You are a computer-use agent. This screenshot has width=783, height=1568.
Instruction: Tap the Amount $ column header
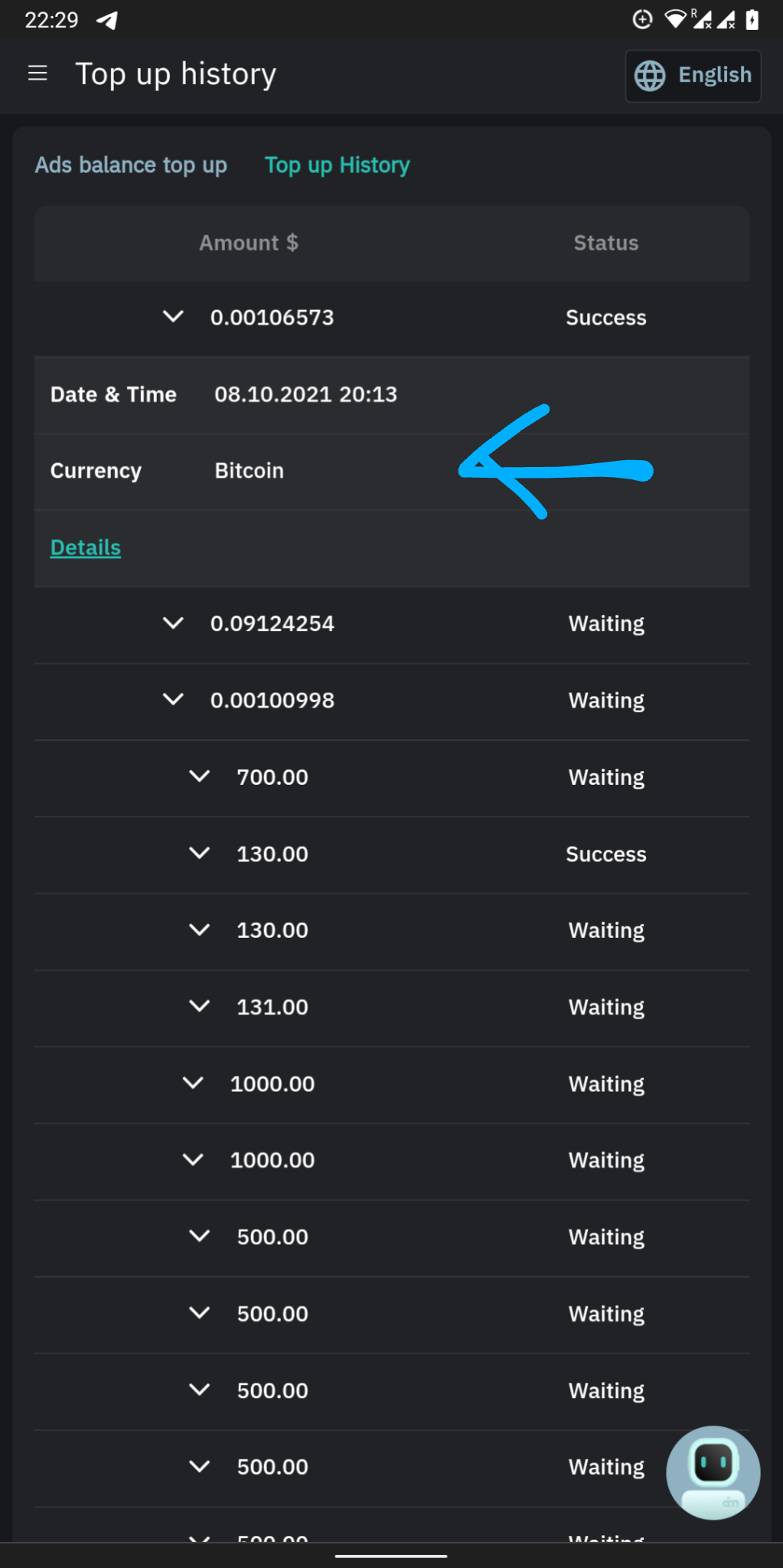[249, 243]
